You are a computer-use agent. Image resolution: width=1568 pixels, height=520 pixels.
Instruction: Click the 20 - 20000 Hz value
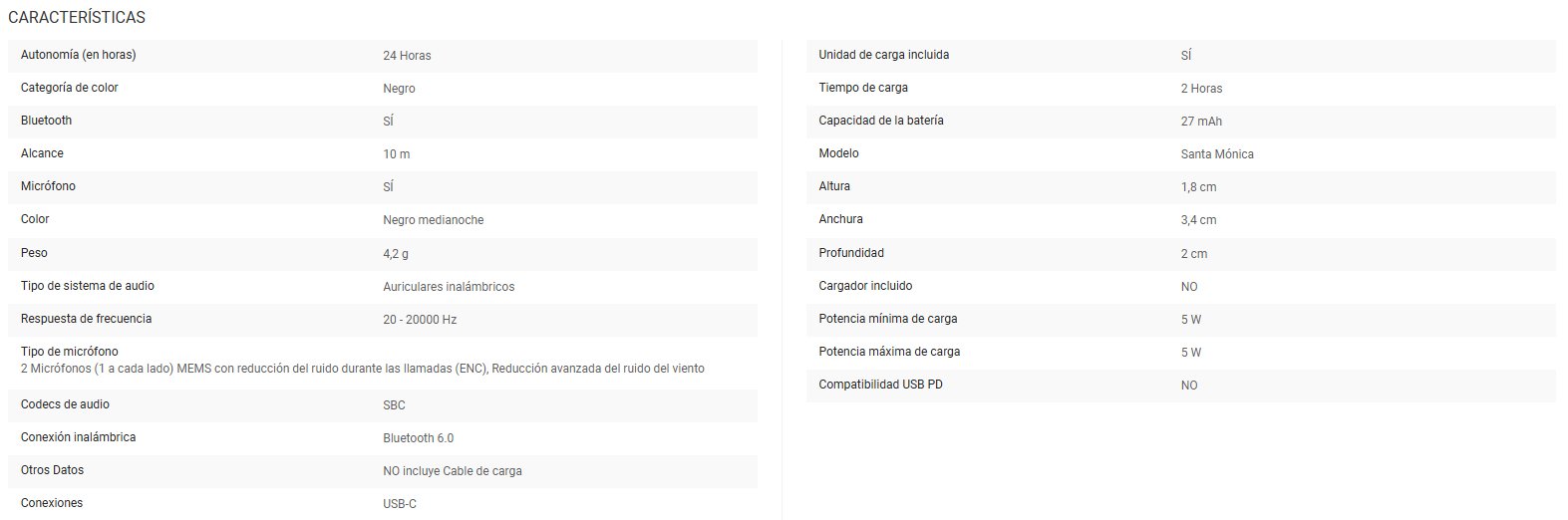[420, 320]
